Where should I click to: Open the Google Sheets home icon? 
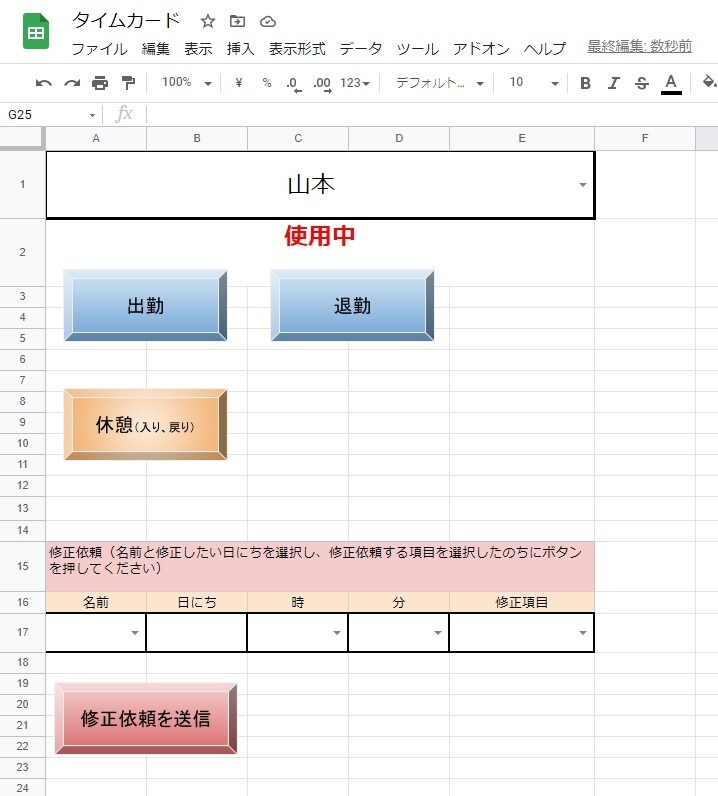coord(36,32)
